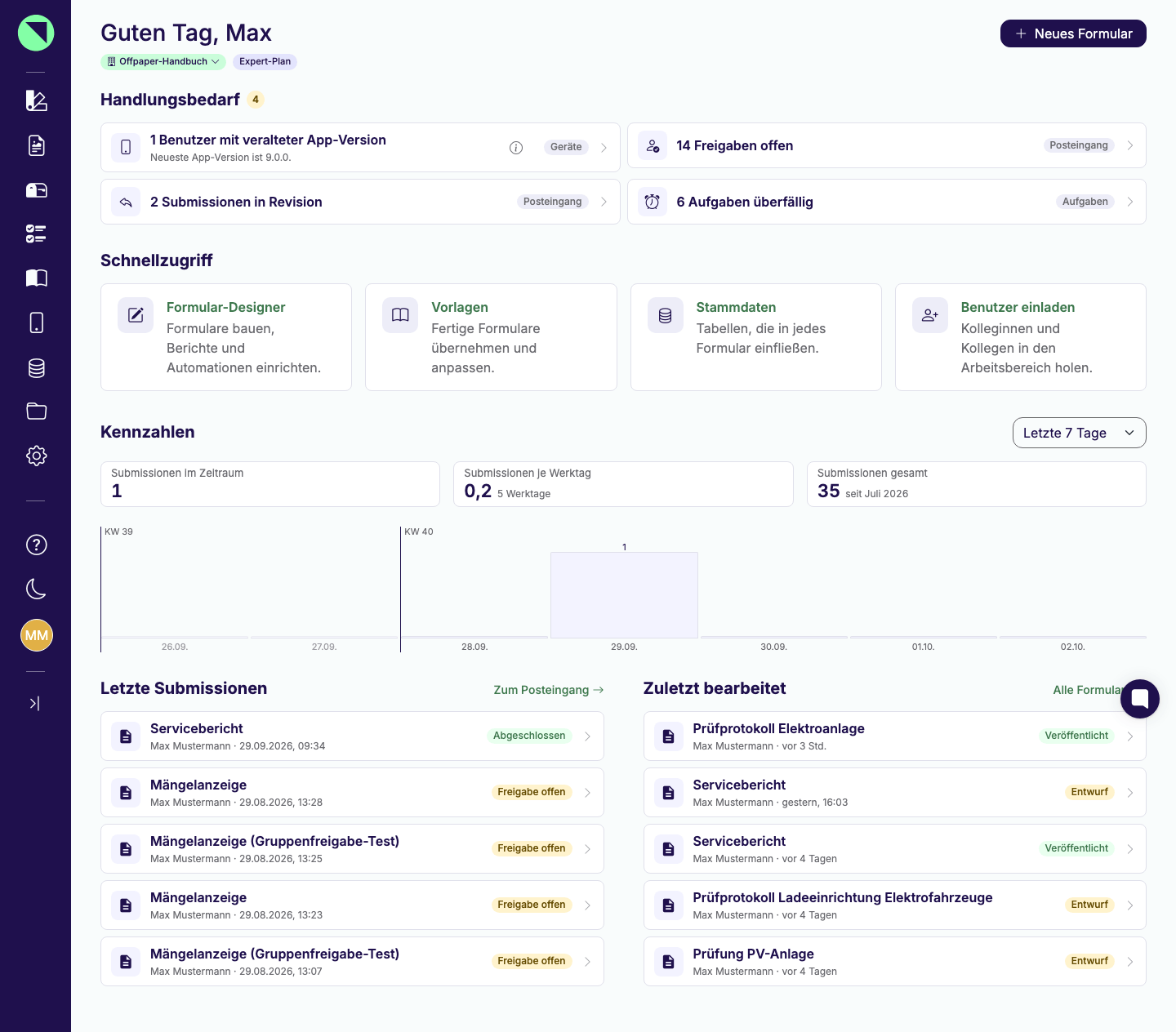This screenshot has width=1176, height=1032.
Task: Open the Offpaper-Handbuch workspace dropdown
Action: click(x=163, y=61)
